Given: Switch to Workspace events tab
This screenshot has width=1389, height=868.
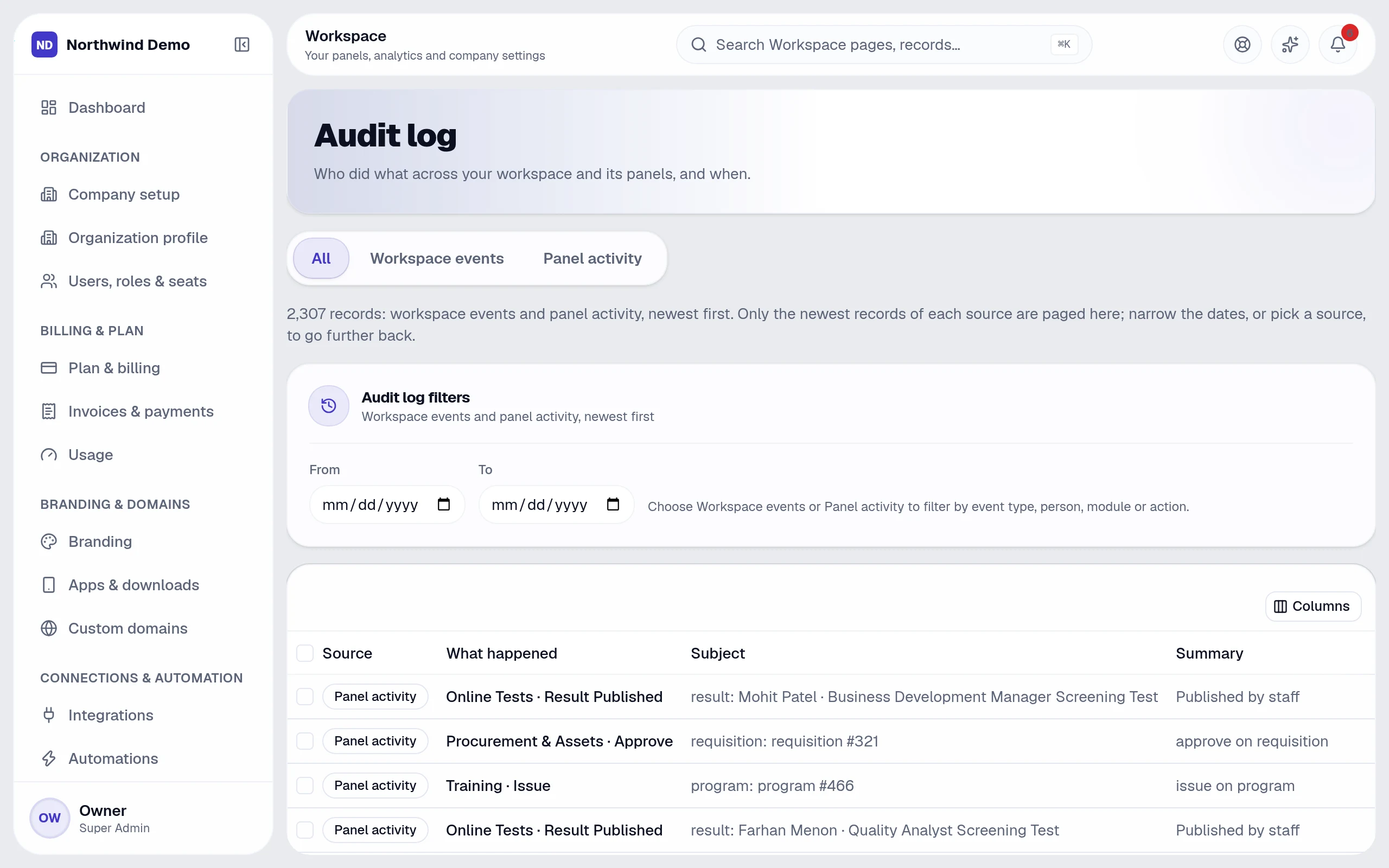Looking at the screenshot, I should click(x=437, y=258).
